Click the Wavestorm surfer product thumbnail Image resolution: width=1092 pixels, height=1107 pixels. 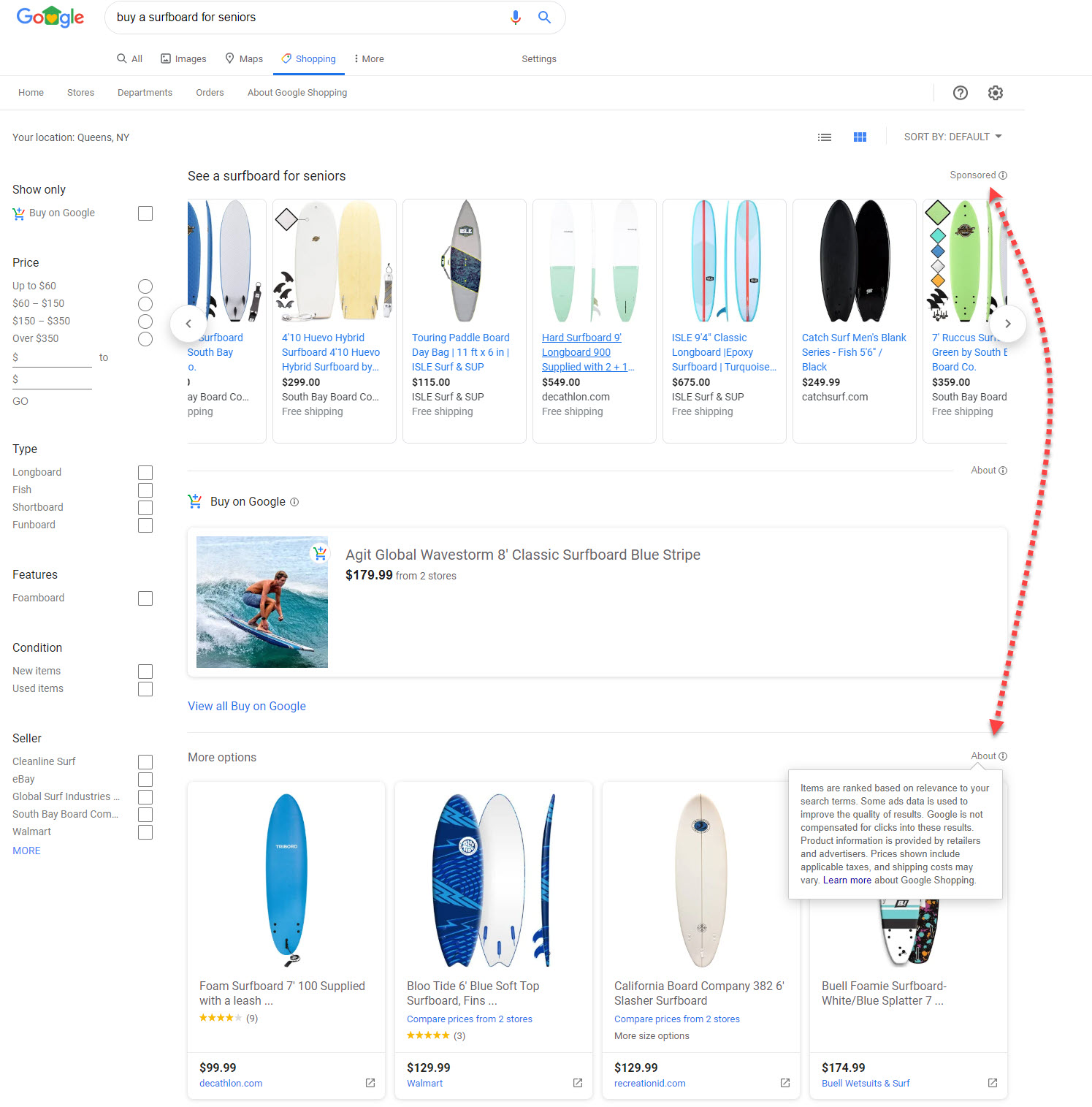click(x=262, y=602)
